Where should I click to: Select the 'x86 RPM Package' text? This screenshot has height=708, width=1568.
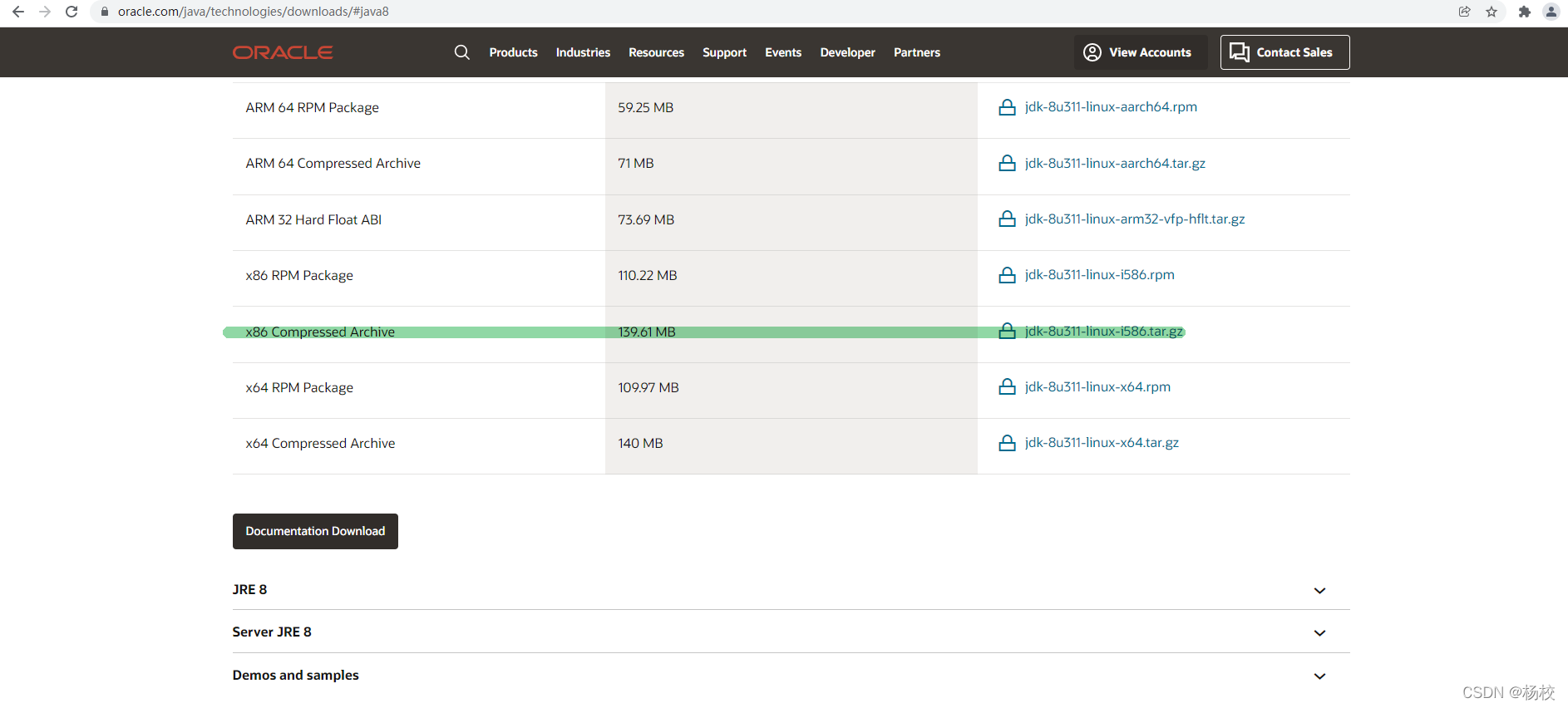point(299,275)
